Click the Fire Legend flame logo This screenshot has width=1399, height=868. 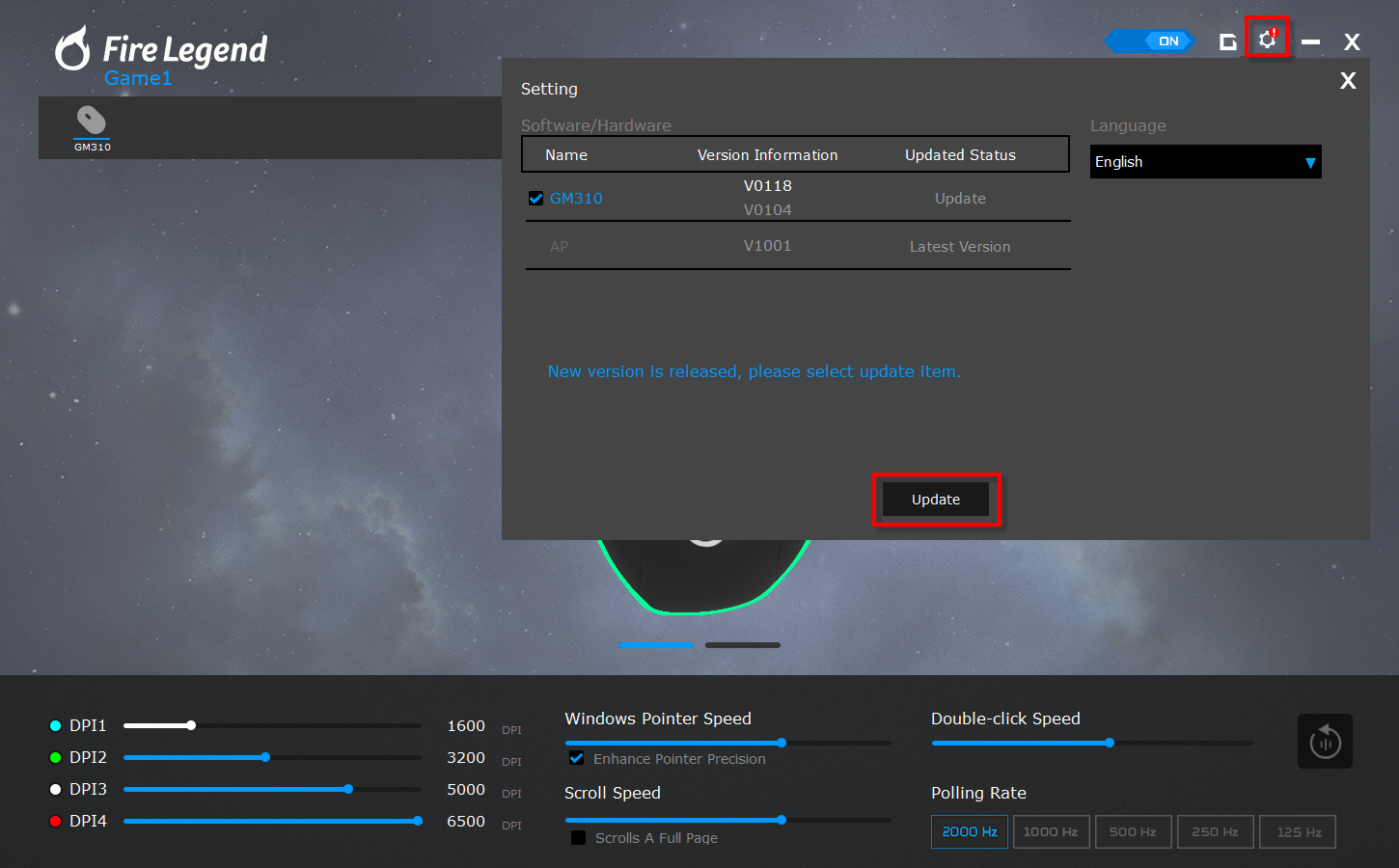point(72,48)
